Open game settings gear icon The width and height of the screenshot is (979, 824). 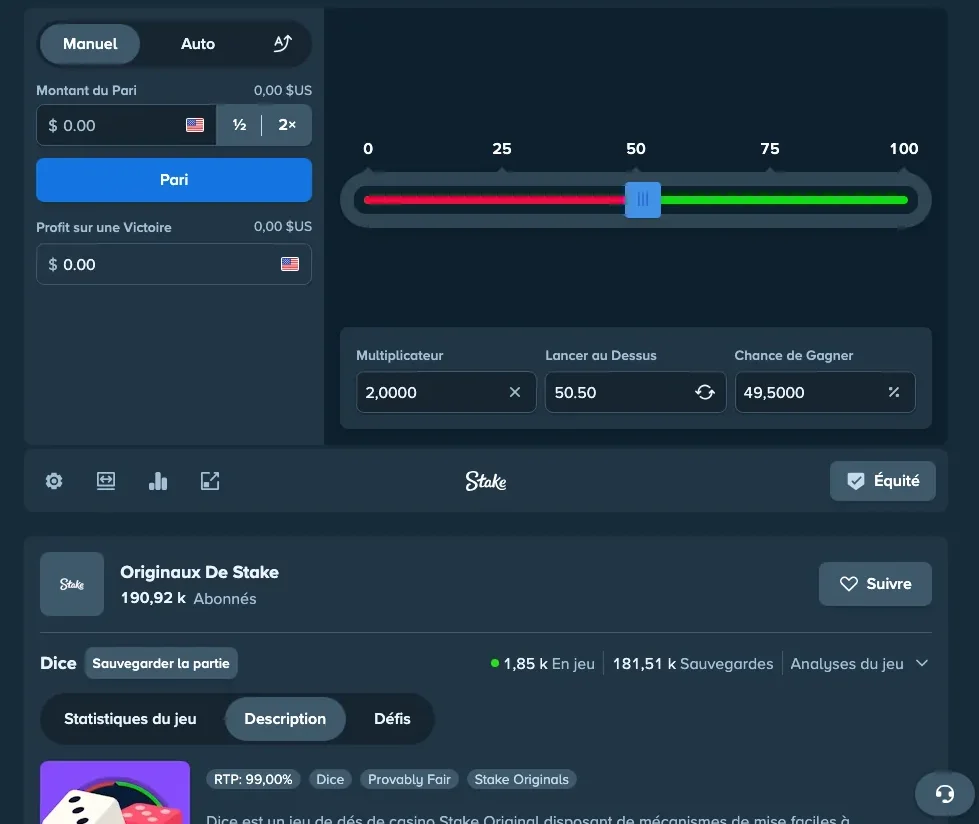point(54,481)
